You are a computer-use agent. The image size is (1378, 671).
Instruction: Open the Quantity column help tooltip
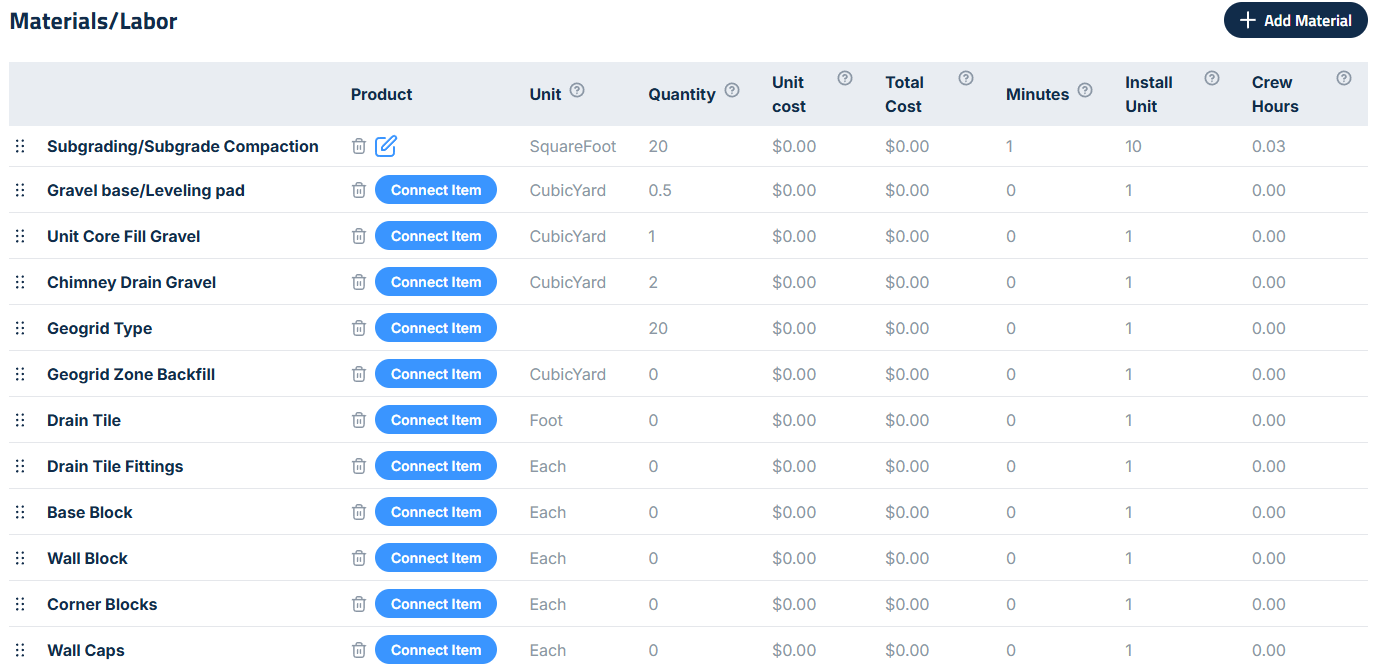coord(732,91)
